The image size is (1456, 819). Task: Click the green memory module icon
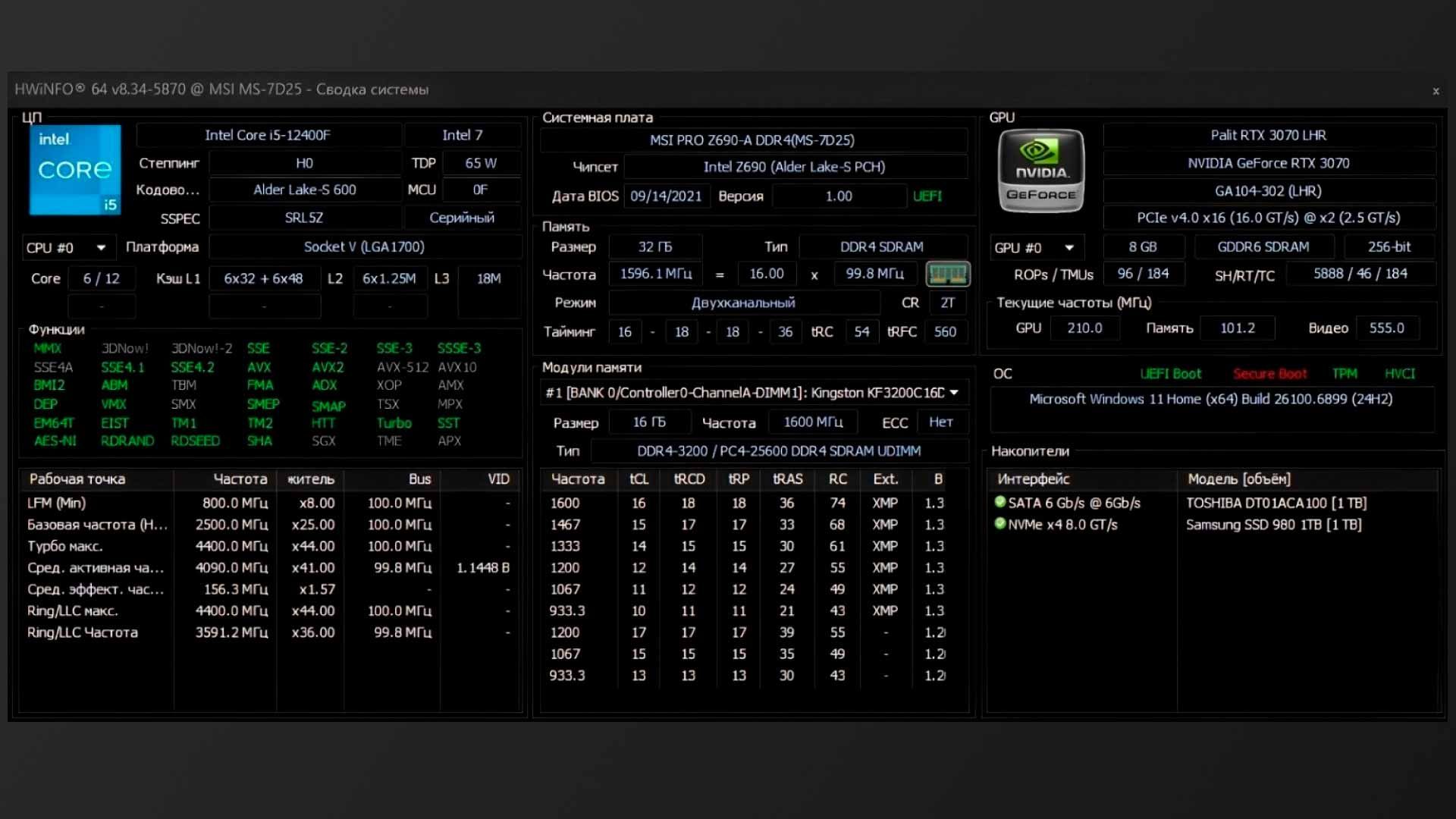tap(947, 274)
